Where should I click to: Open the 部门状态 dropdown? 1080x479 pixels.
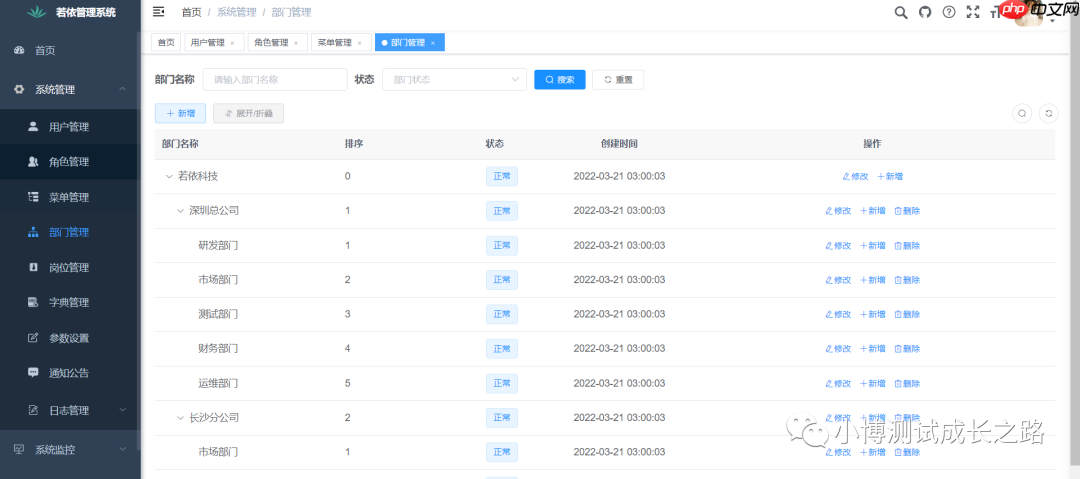pos(455,79)
